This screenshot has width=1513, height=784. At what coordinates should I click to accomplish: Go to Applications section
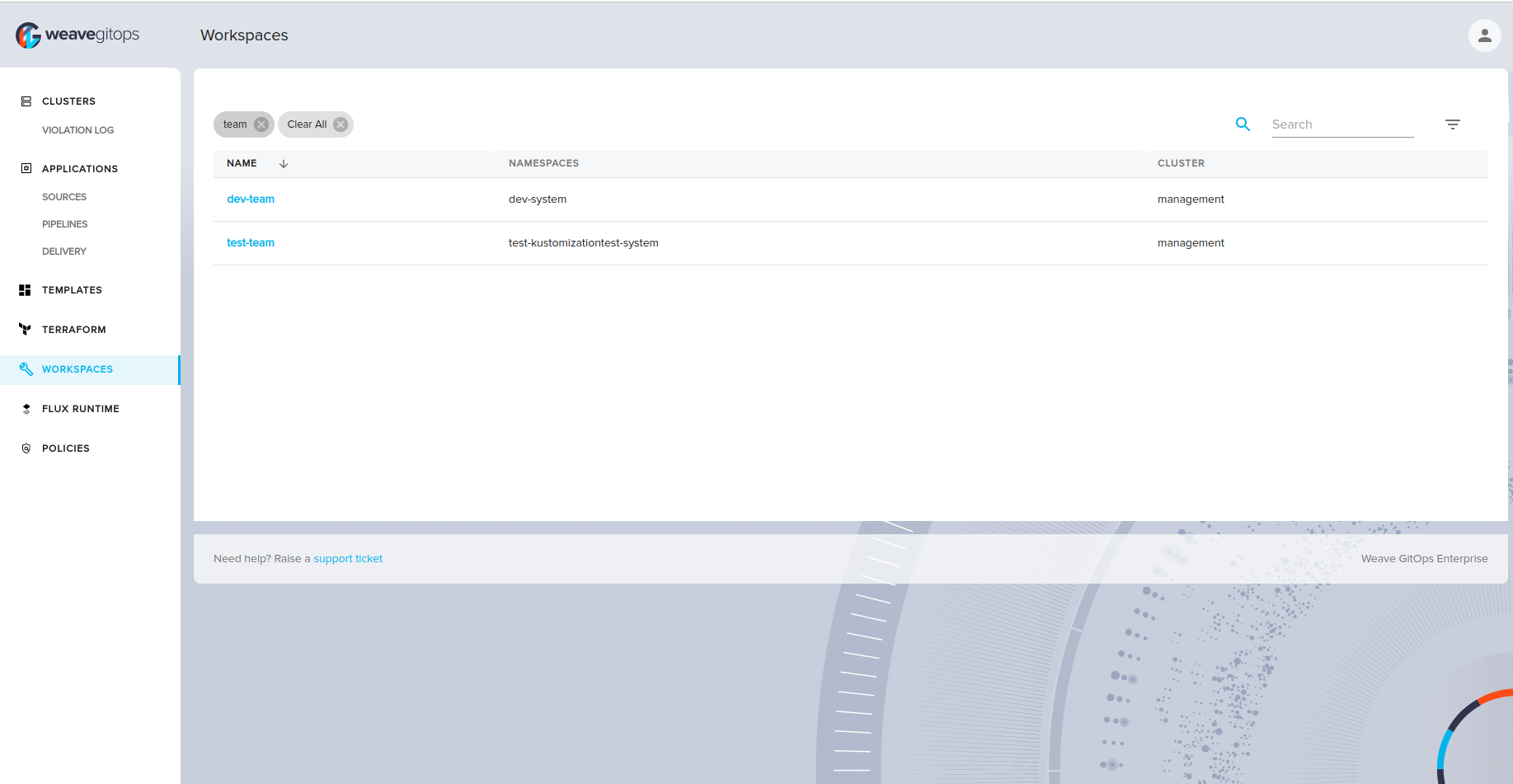[x=80, y=169]
